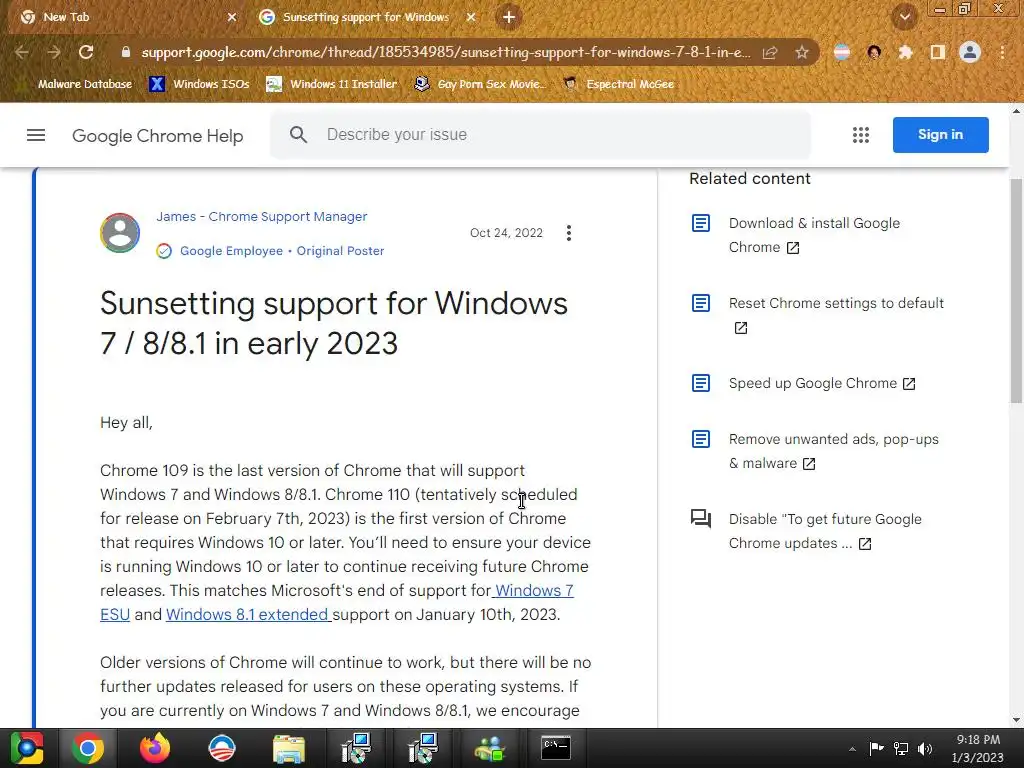The height and width of the screenshot is (768, 1024).
Task: Go back to previous page
Action: [x=22, y=52]
